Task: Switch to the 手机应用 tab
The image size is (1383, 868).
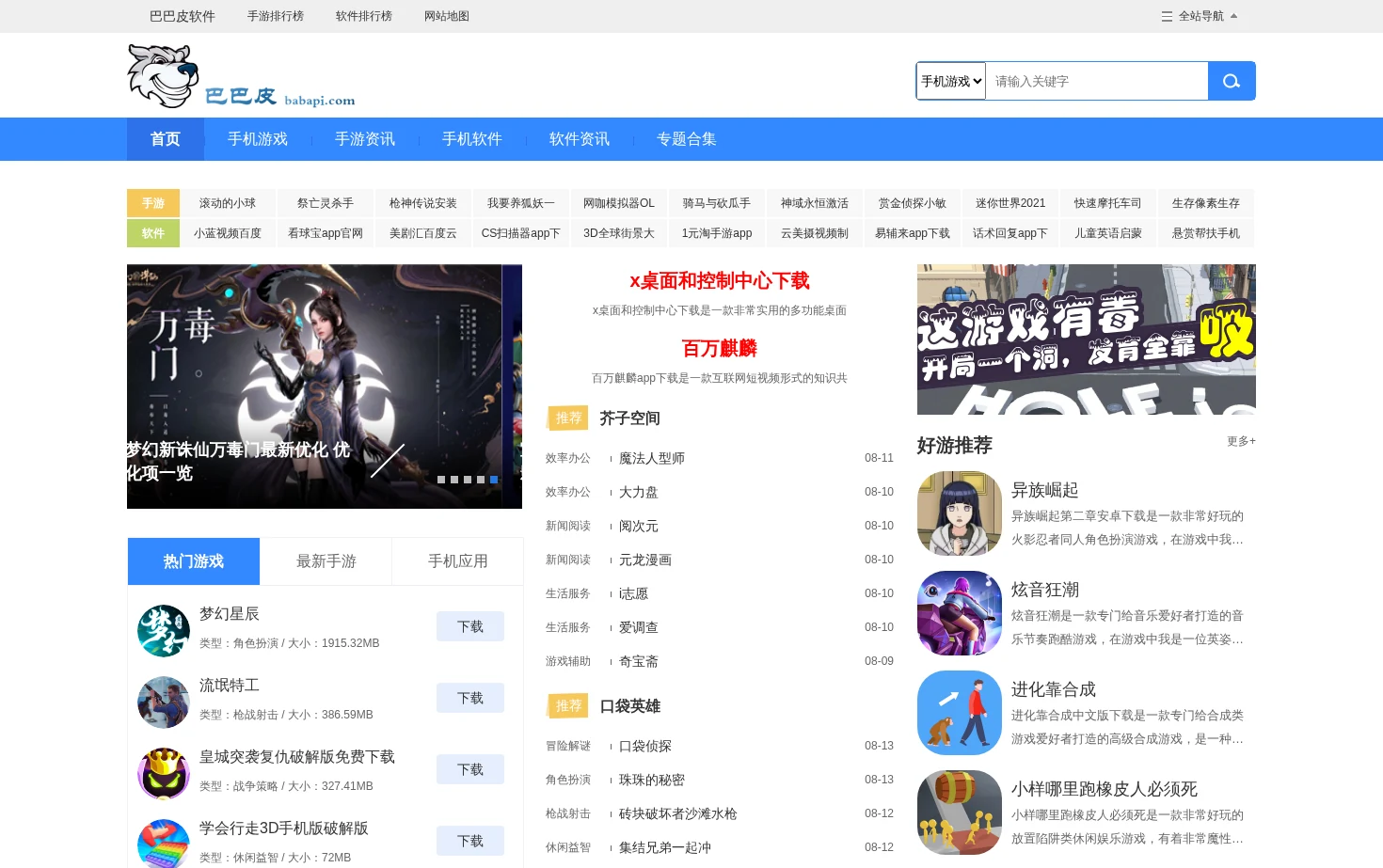Action: (x=458, y=561)
